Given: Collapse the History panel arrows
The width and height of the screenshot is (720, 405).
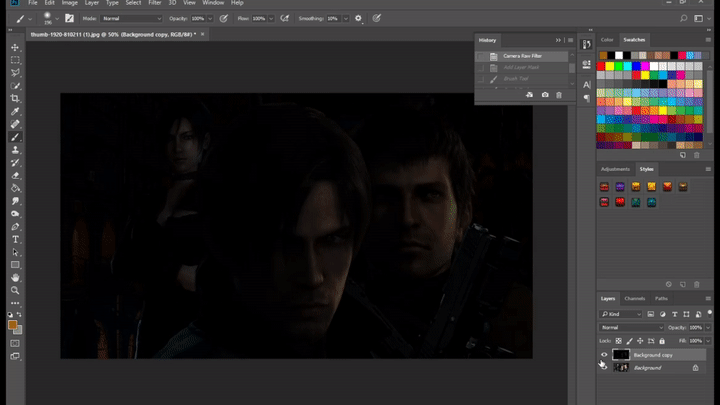Looking at the screenshot, I should [x=558, y=40].
